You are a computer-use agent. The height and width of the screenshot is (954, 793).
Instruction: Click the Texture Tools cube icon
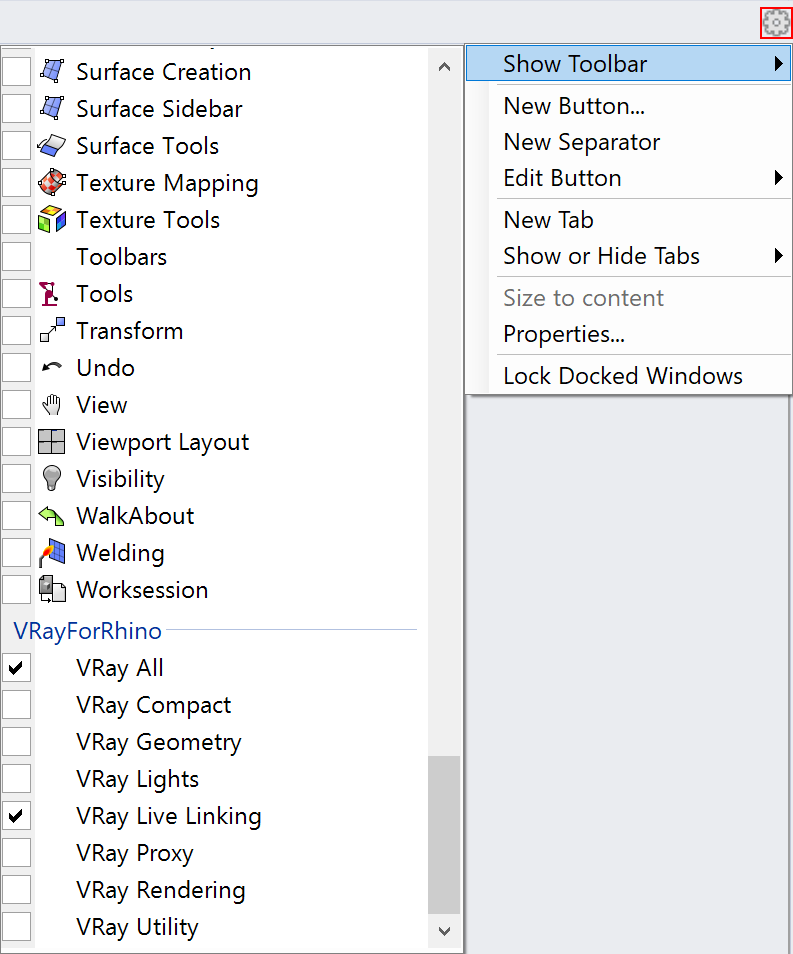coord(52,220)
